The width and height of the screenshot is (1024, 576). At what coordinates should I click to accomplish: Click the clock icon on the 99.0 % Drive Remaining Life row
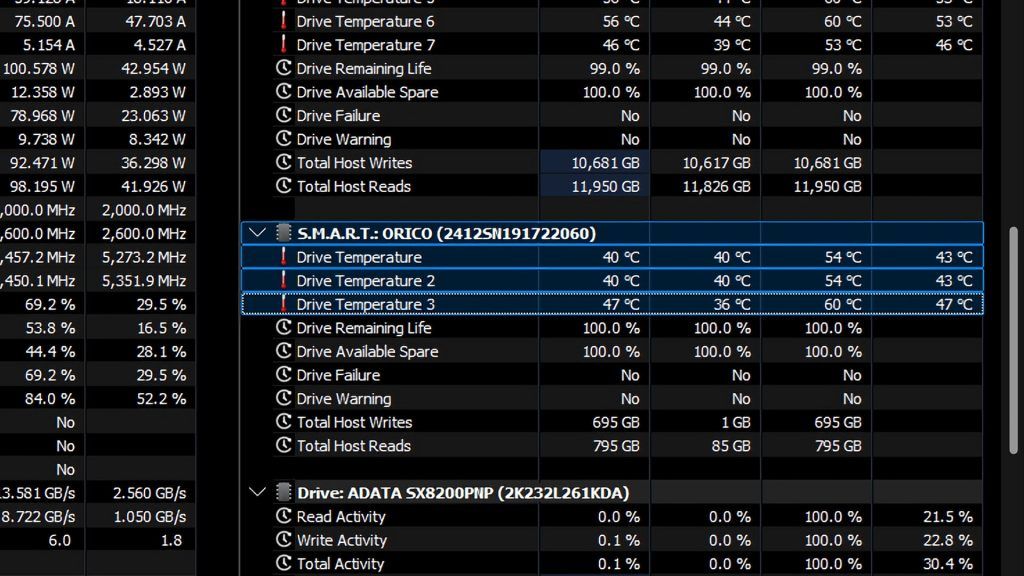pos(283,68)
